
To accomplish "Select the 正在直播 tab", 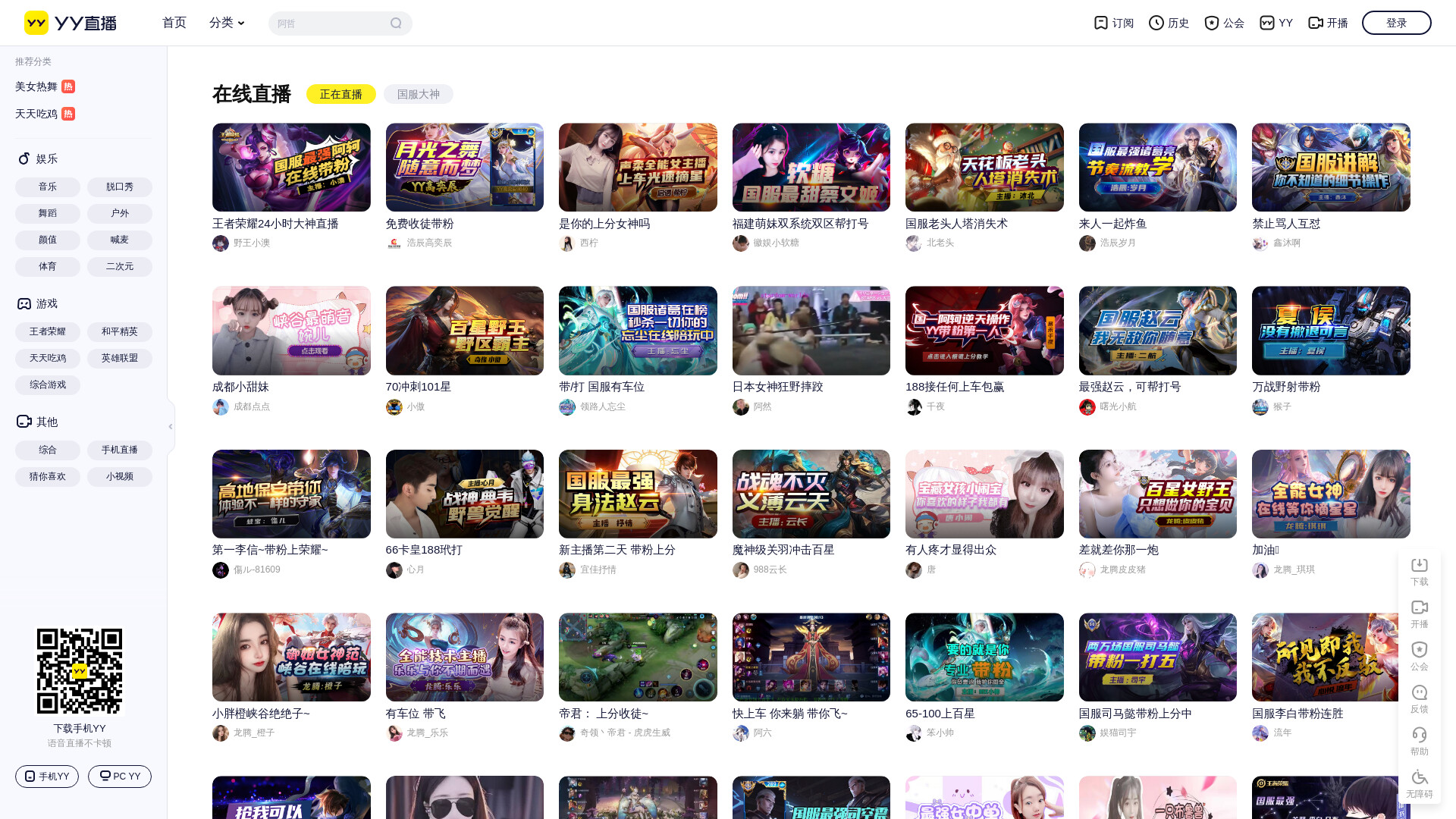I will click(x=341, y=94).
